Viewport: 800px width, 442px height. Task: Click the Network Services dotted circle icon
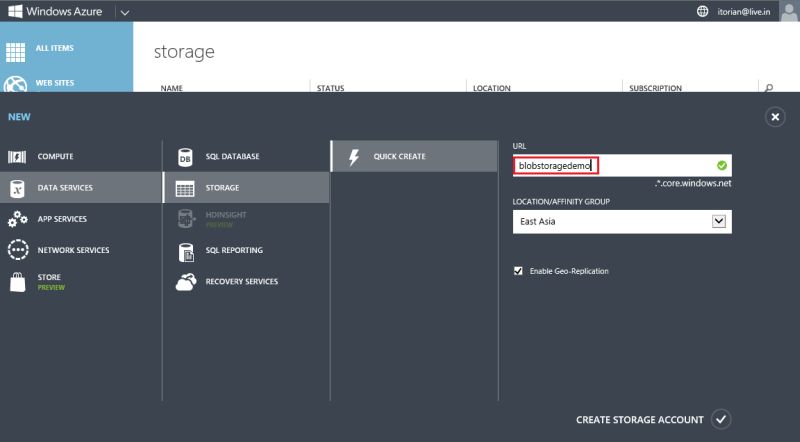18,250
